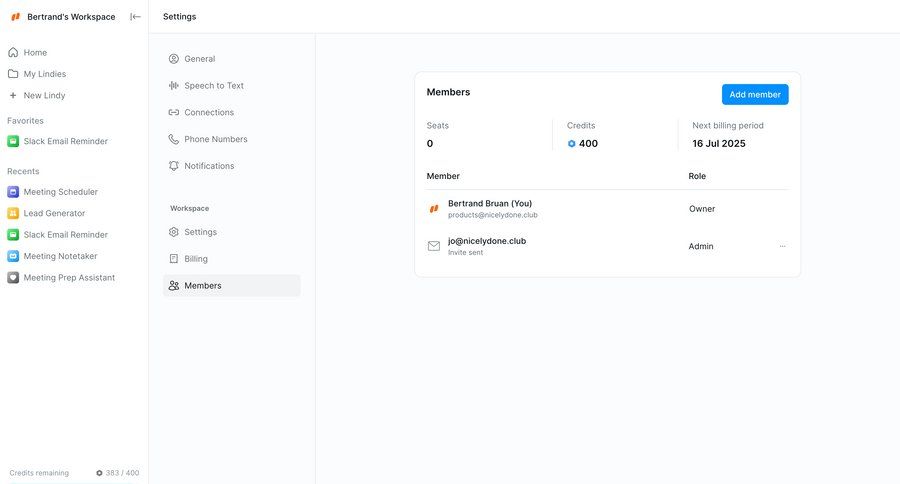Click Bertrand Bruan's avatar icon

point(434,208)
